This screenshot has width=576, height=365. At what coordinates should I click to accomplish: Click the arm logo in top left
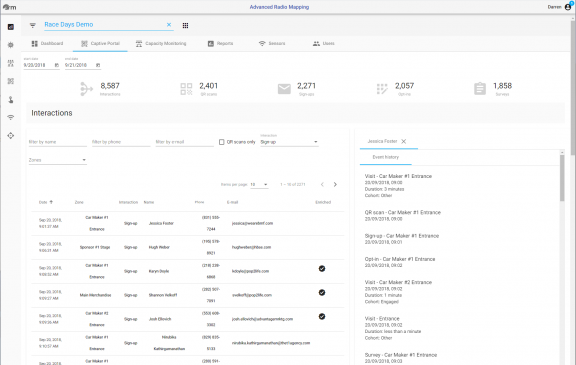tap(9, 7)
